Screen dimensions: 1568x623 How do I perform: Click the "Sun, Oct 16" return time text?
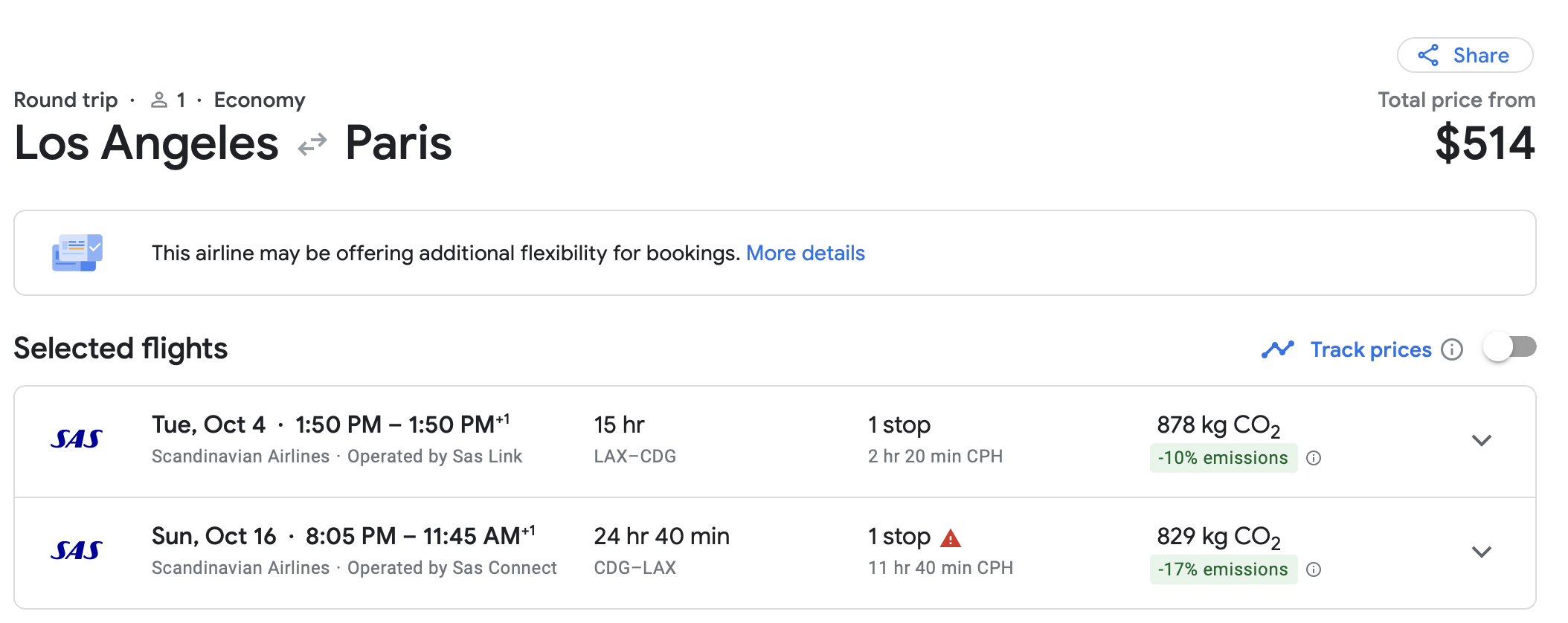click(344, 536)
